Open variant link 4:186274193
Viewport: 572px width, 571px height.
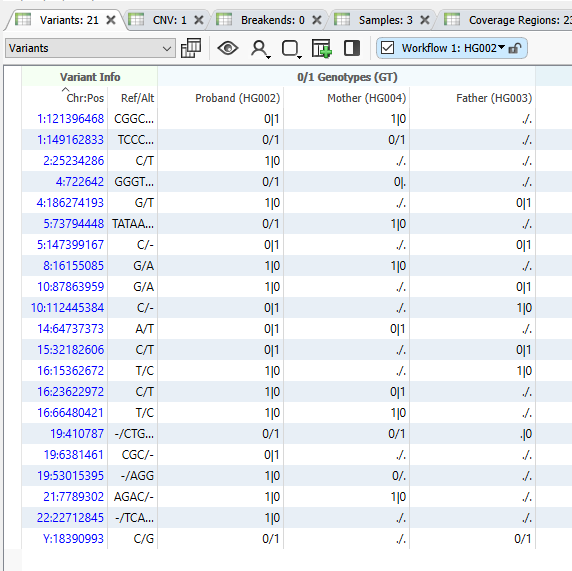click(x=70, y=203)
